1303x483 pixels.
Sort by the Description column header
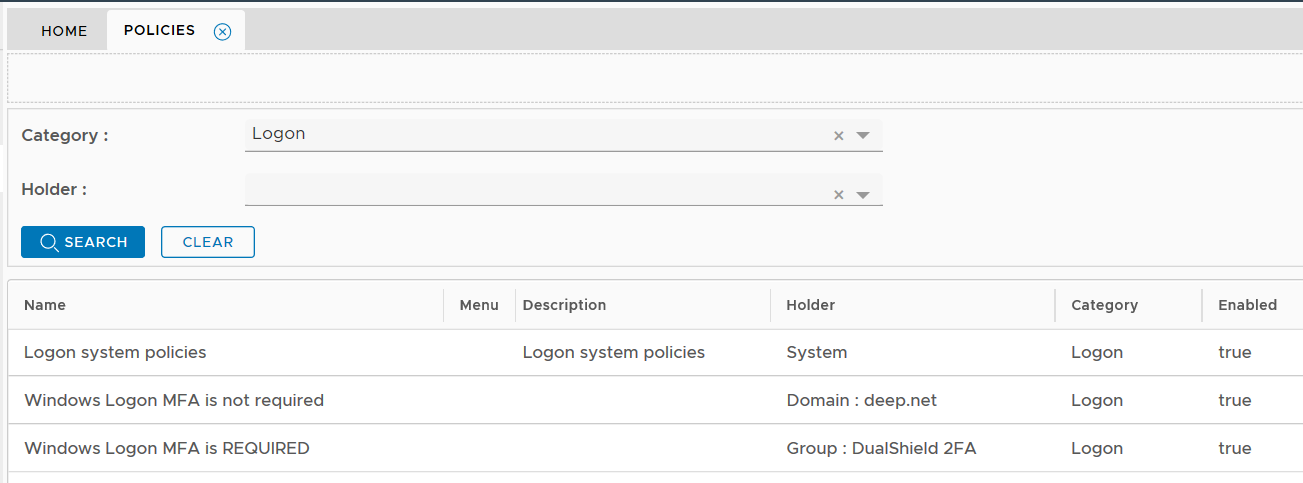[564, 305]
